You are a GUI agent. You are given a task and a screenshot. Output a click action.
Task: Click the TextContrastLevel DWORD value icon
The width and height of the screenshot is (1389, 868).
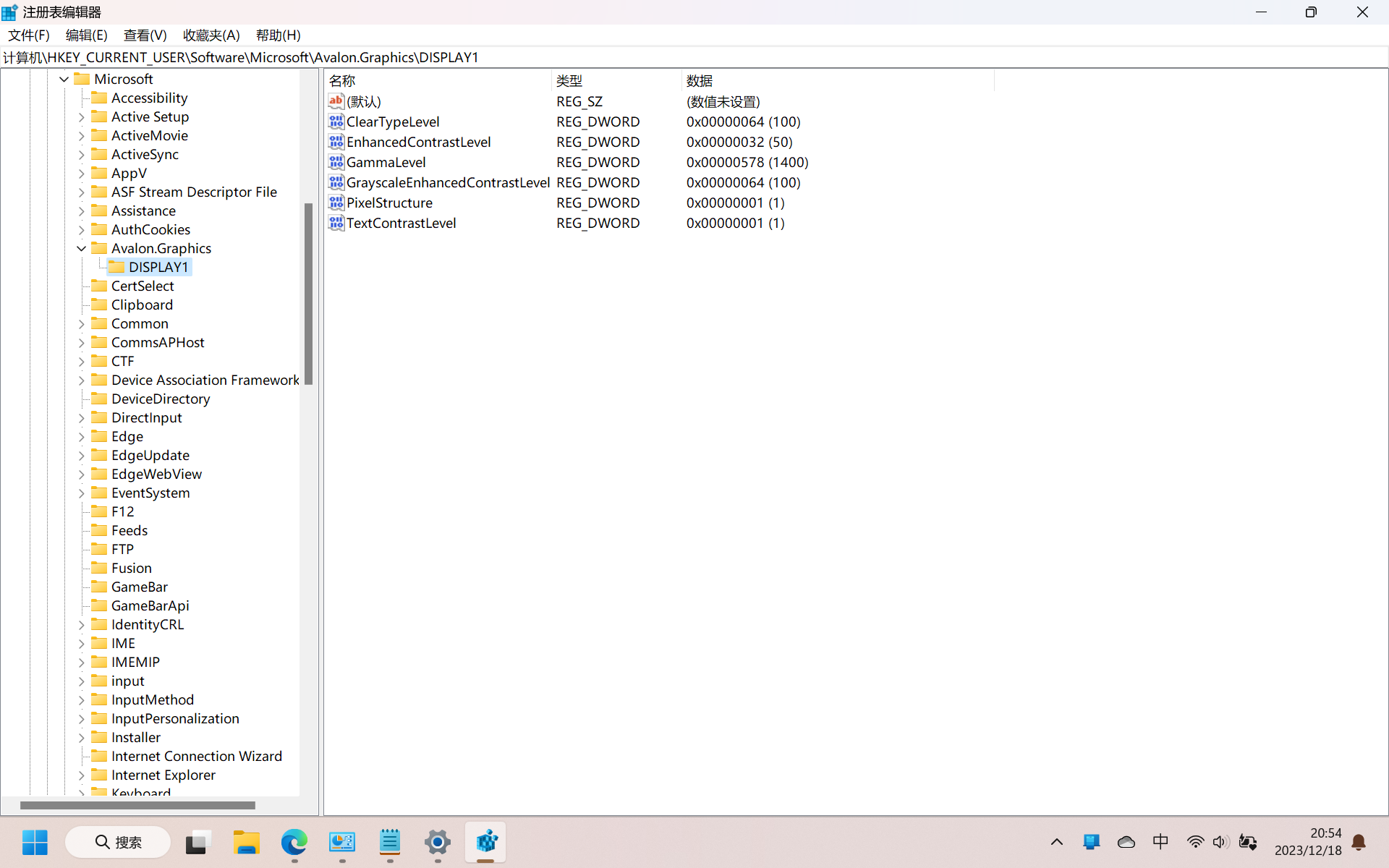point(336,223)
